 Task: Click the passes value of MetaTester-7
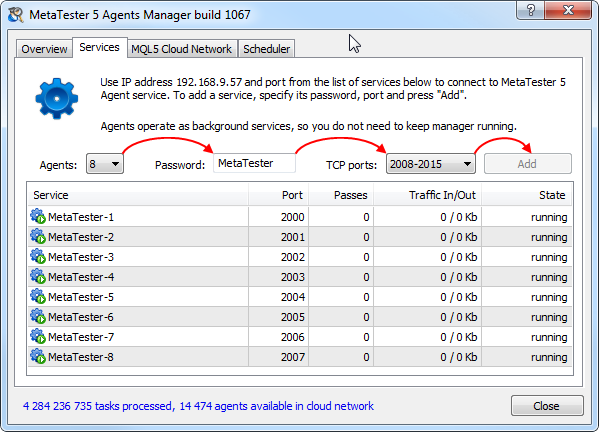pyautogui.click(x=366, y=337)
